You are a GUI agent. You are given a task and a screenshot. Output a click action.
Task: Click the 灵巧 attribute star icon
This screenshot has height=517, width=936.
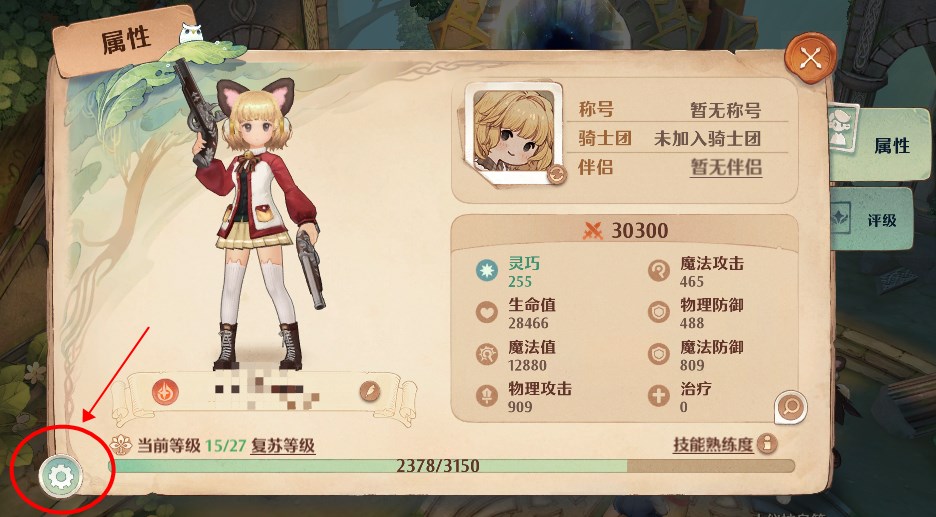(487, 270)
